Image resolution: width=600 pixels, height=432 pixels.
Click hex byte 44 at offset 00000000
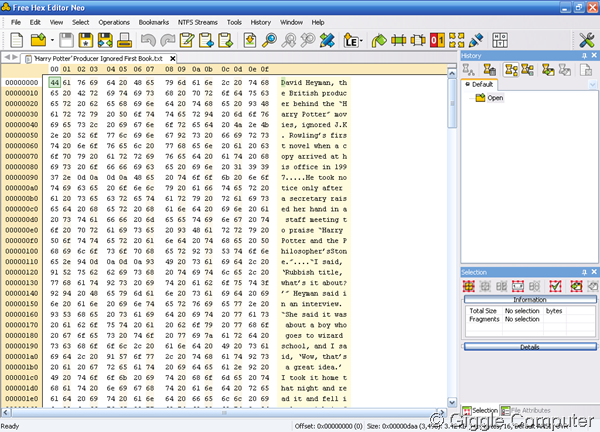point(55,83)
